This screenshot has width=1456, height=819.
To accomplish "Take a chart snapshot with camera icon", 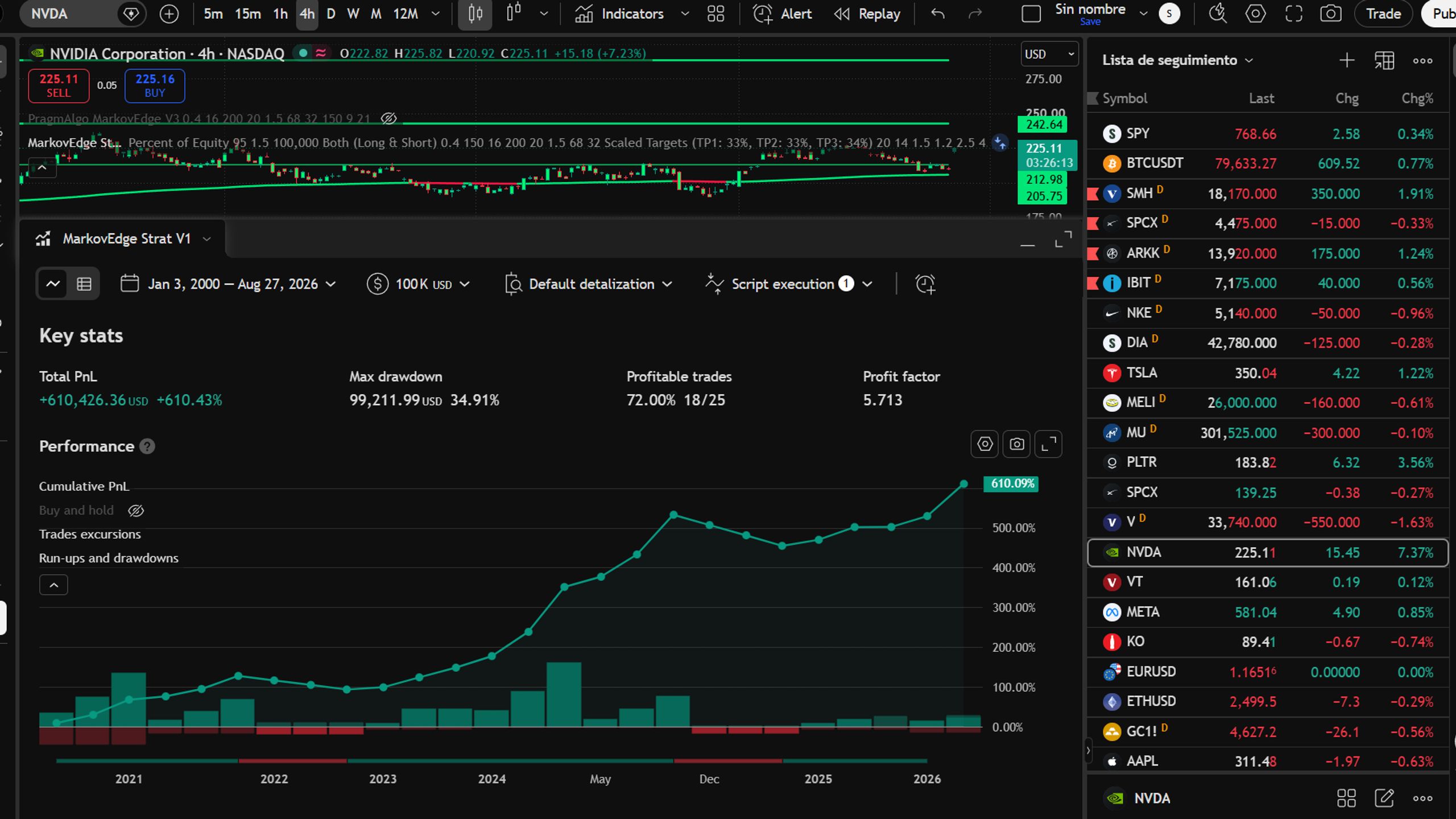I will [1331, 14].
